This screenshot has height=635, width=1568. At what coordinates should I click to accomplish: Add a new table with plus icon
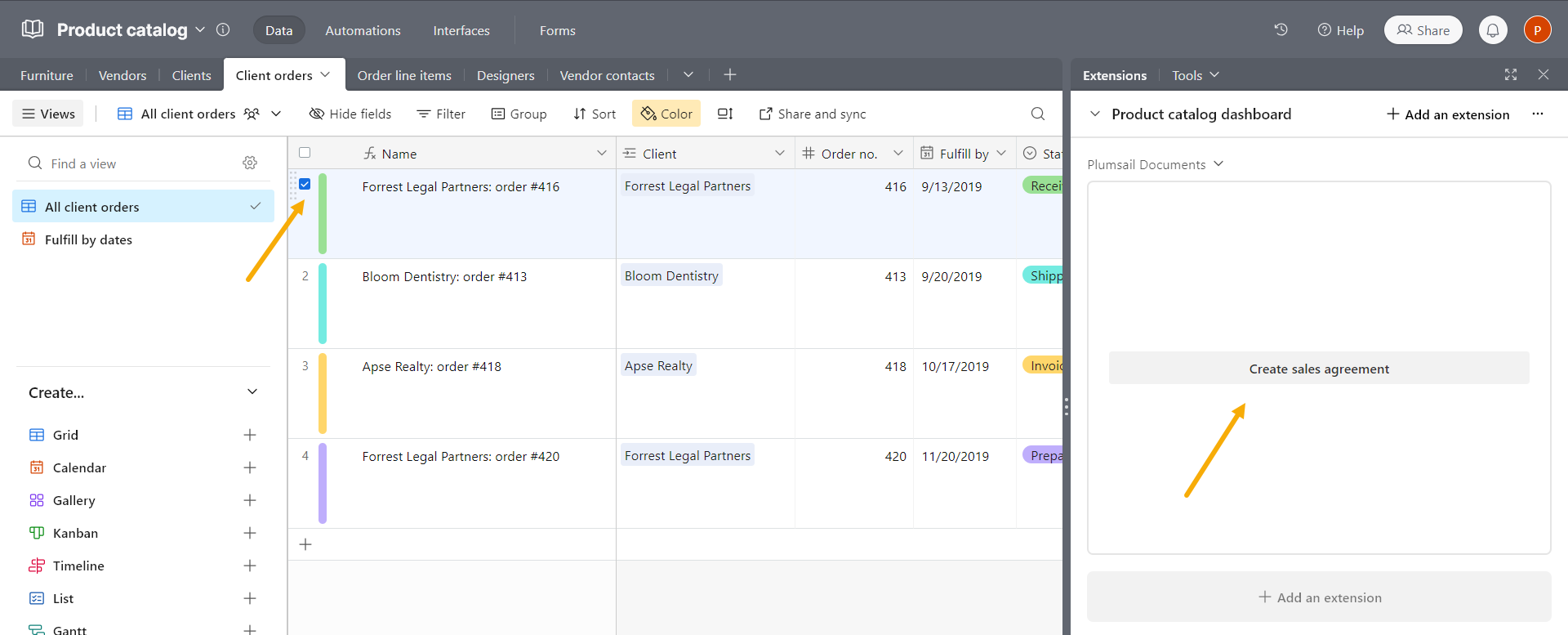click(x=730, y=74)
